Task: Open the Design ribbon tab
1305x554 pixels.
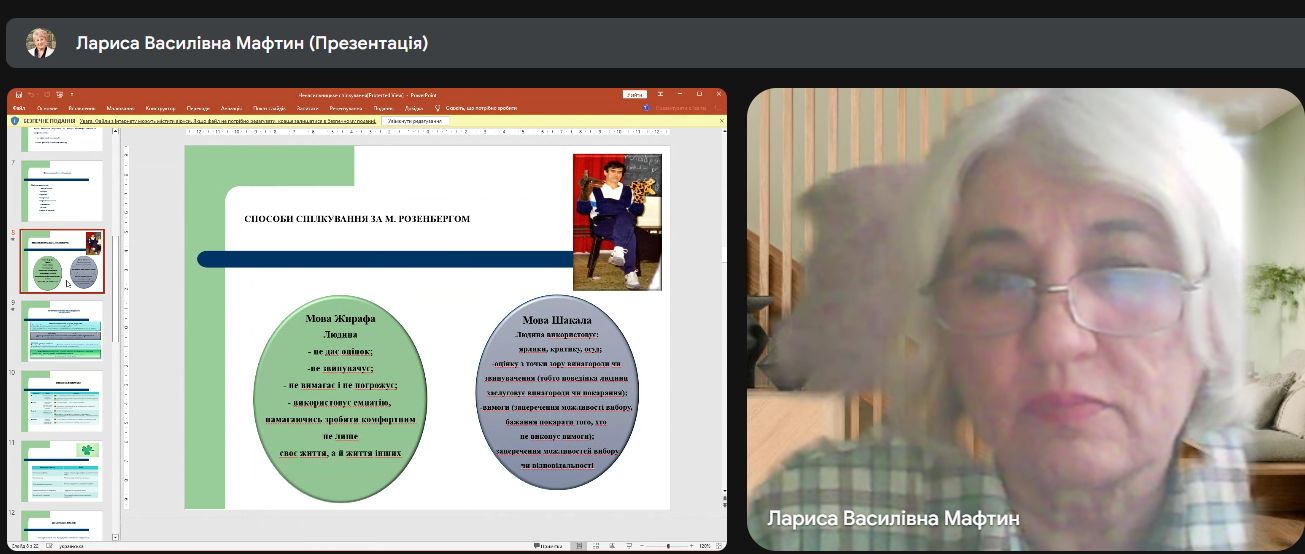Action: tap(160, 108)
